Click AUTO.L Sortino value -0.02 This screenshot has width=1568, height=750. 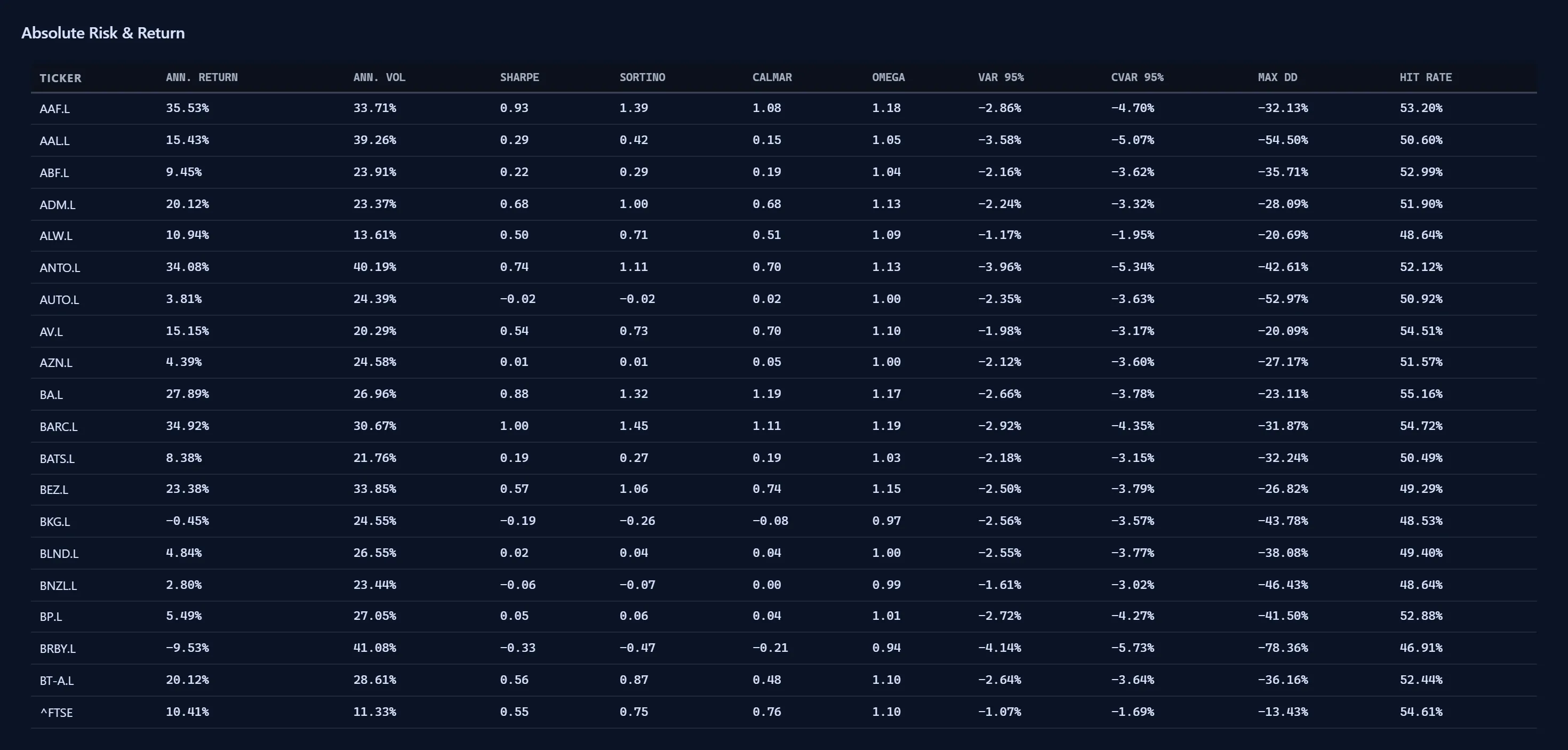(637, 299)
